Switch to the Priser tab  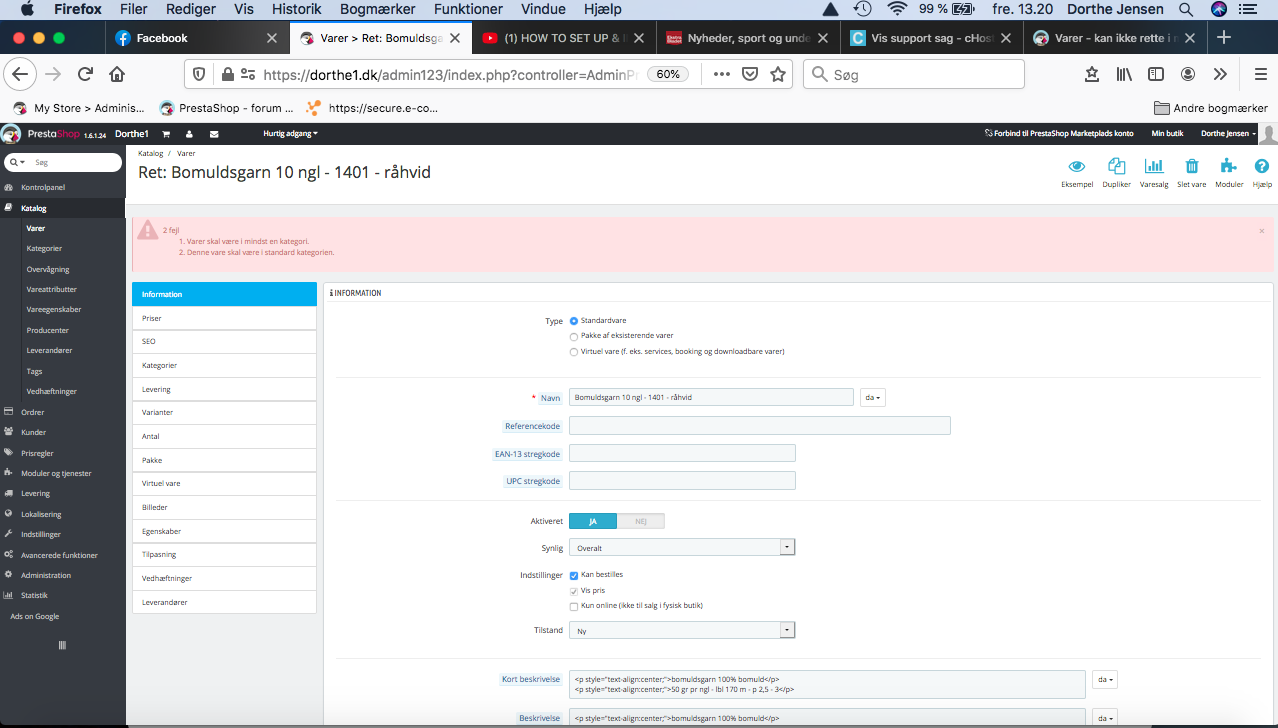click(224, 318)
